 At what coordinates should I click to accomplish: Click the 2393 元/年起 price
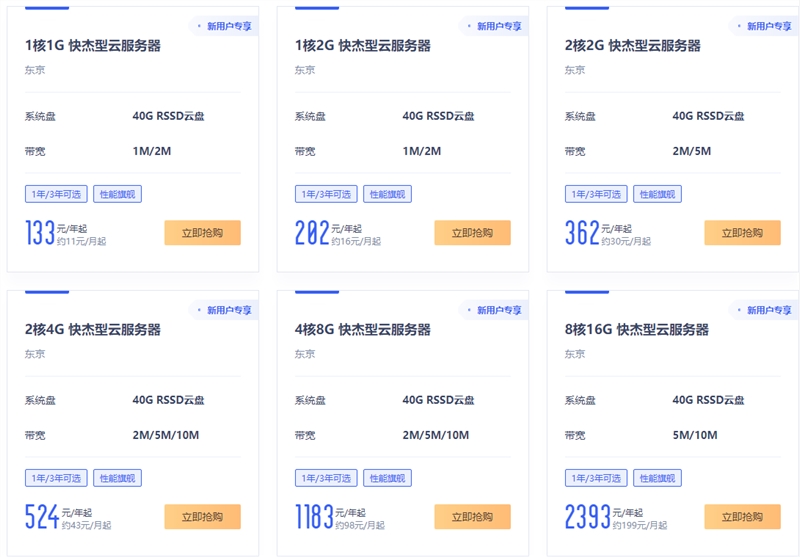point(604,516)
